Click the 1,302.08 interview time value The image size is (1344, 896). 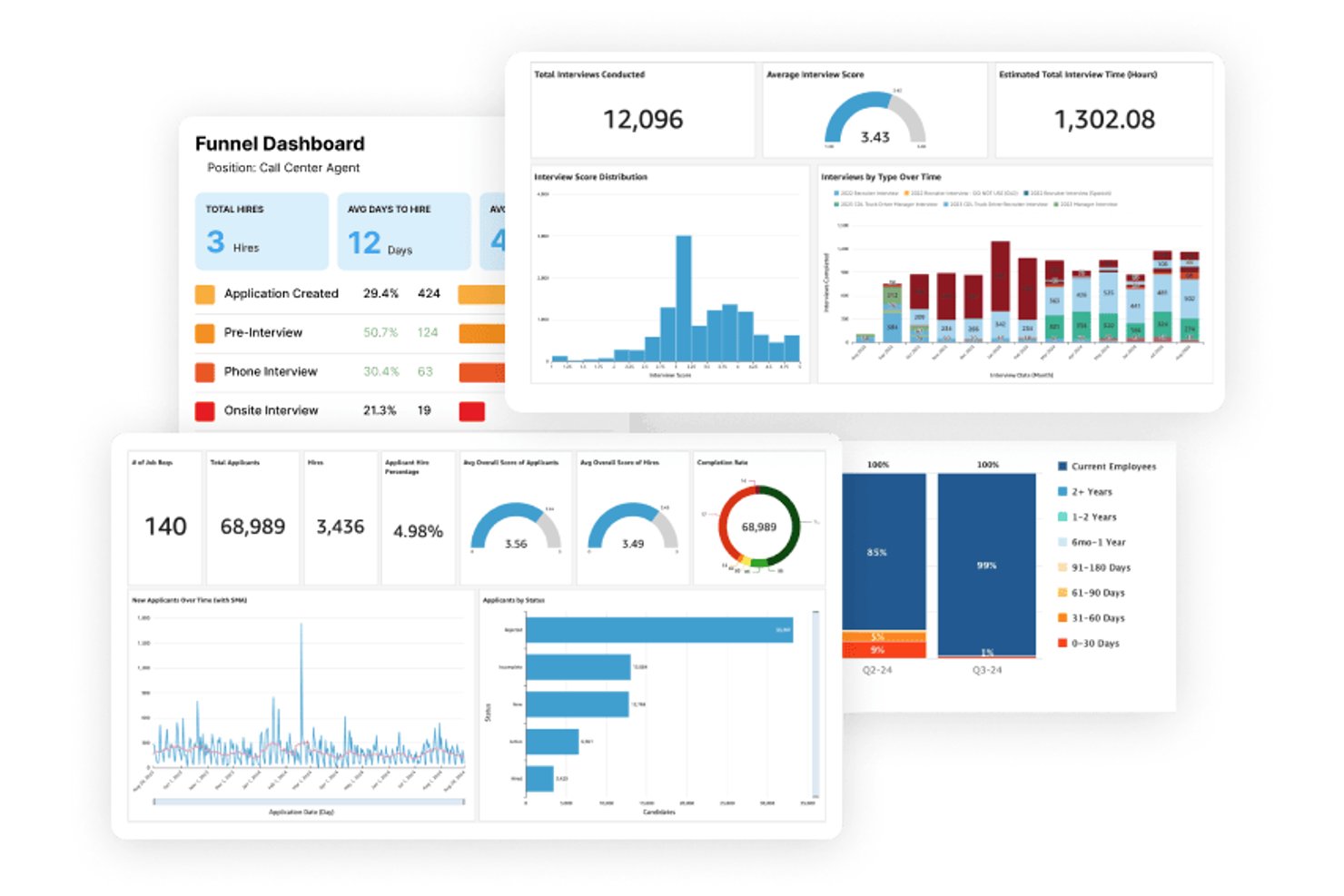click(1104, 120)
